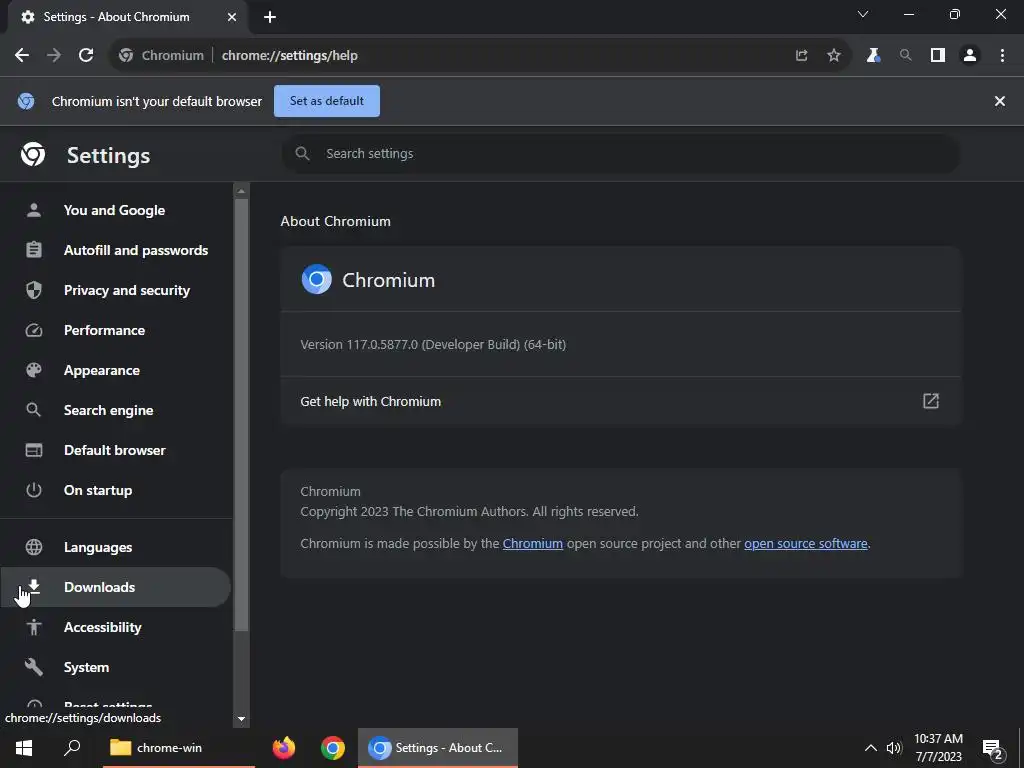The image size is (1024, 768).
Task: Open Windows Start menu
Action: [x=24, y=748]
